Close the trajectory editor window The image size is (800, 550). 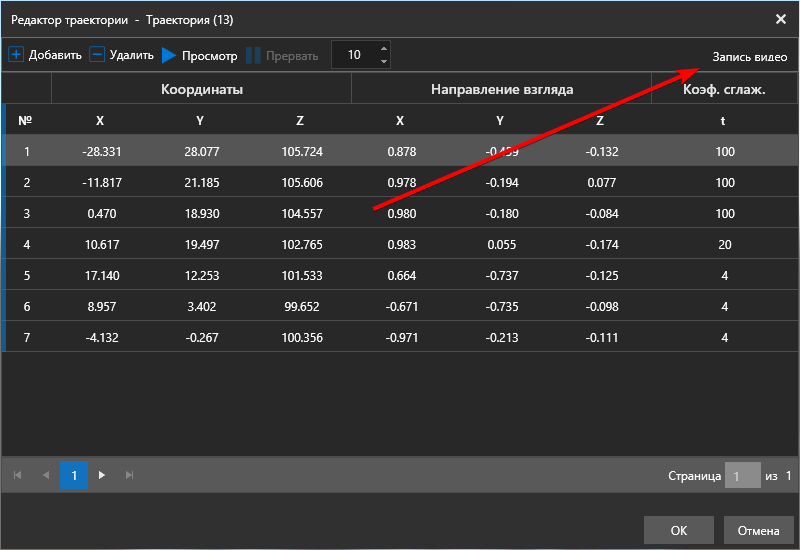click(x=781, y=19)
